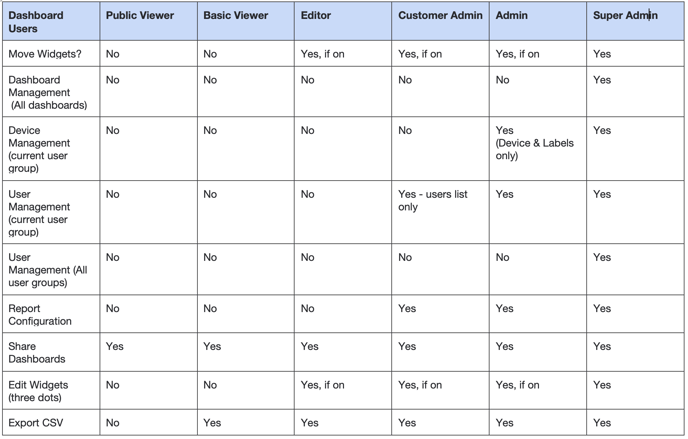Select the Basic Viewer column header

coord(246,21)
